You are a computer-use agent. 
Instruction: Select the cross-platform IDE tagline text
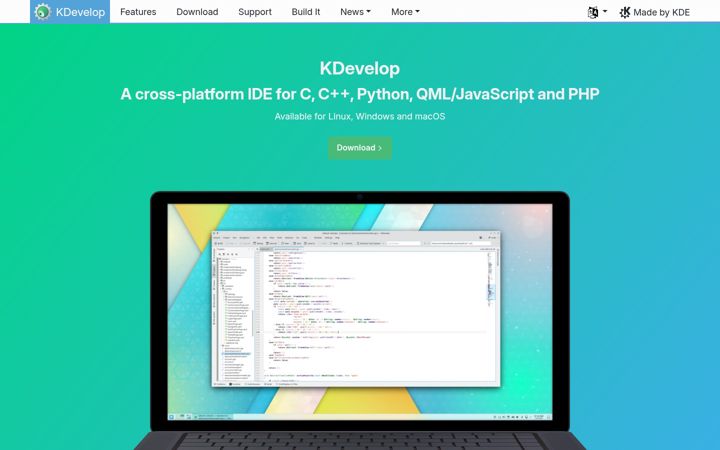point(360,94)
